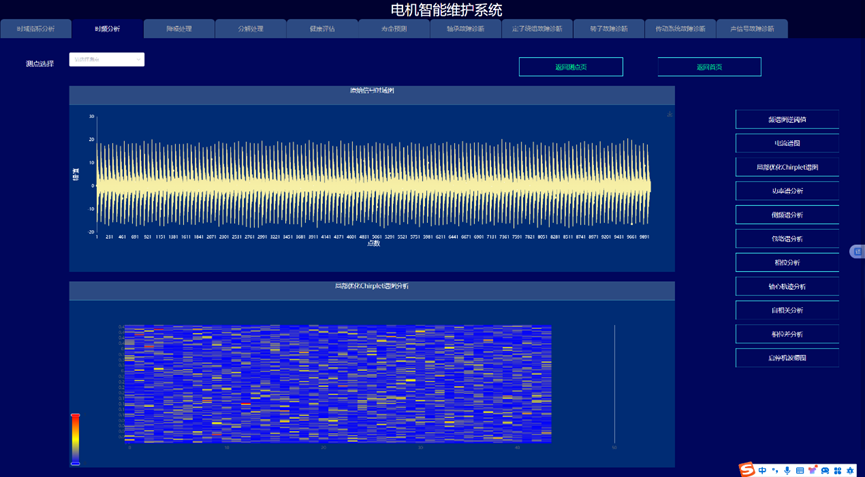Click the Sogou input method logo
Viewport: 865px width, 477px height.
pyautogui.click(x=747, y=469)
